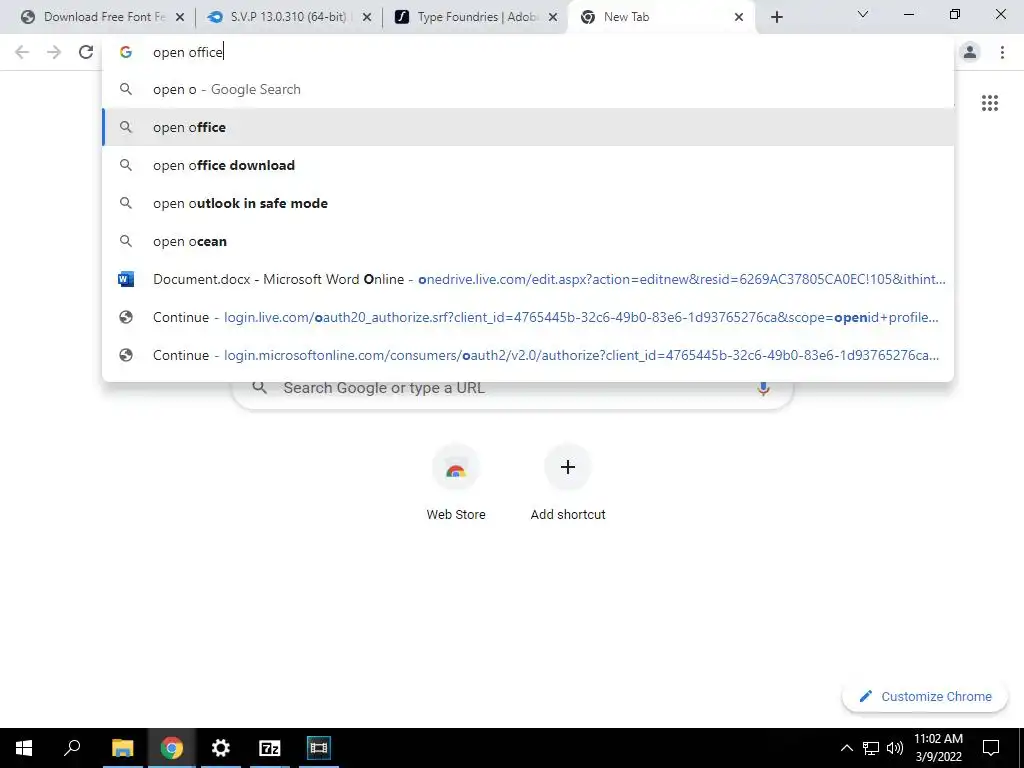Close the New Tab tab

(739, 17)
